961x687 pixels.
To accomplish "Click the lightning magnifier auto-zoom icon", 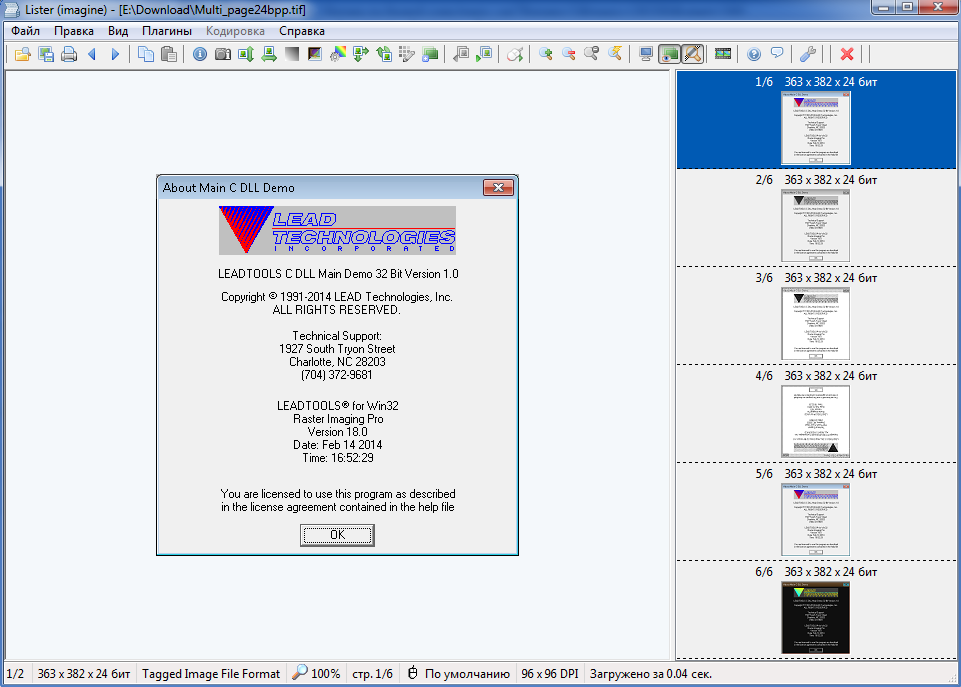I will tap(615, 55).
